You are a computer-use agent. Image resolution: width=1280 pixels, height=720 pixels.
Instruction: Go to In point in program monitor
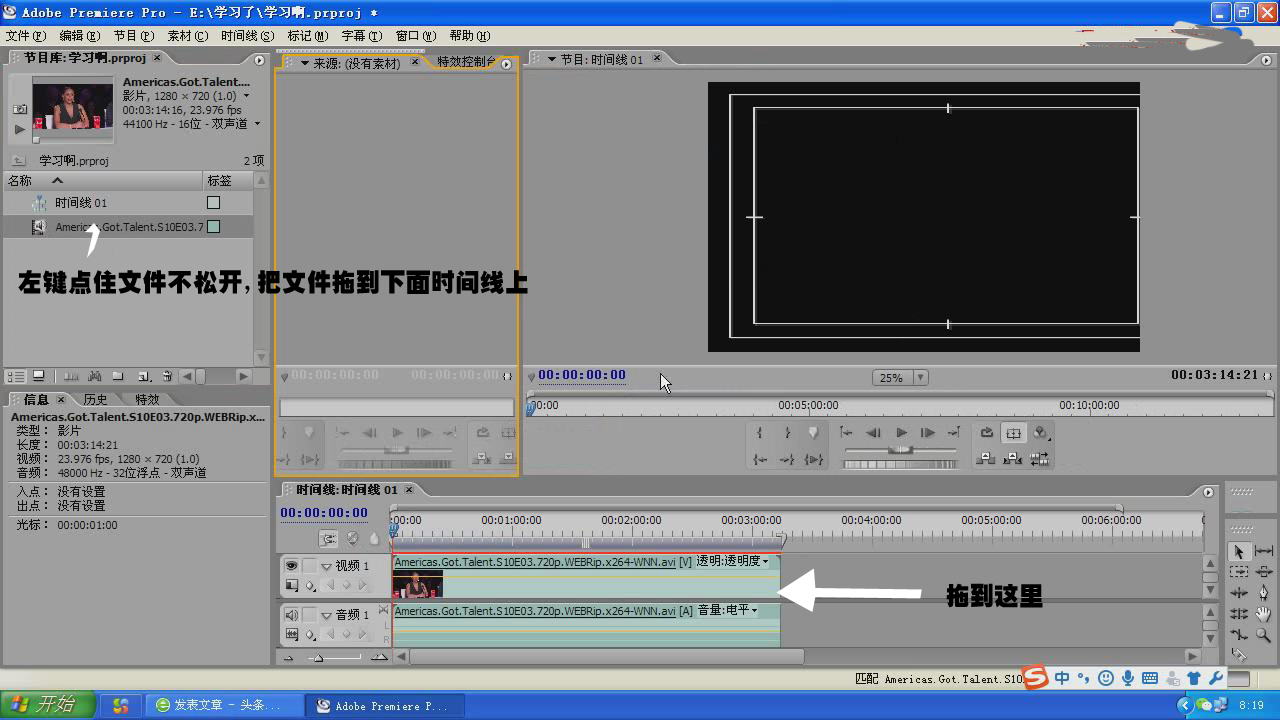coord(759,459)
